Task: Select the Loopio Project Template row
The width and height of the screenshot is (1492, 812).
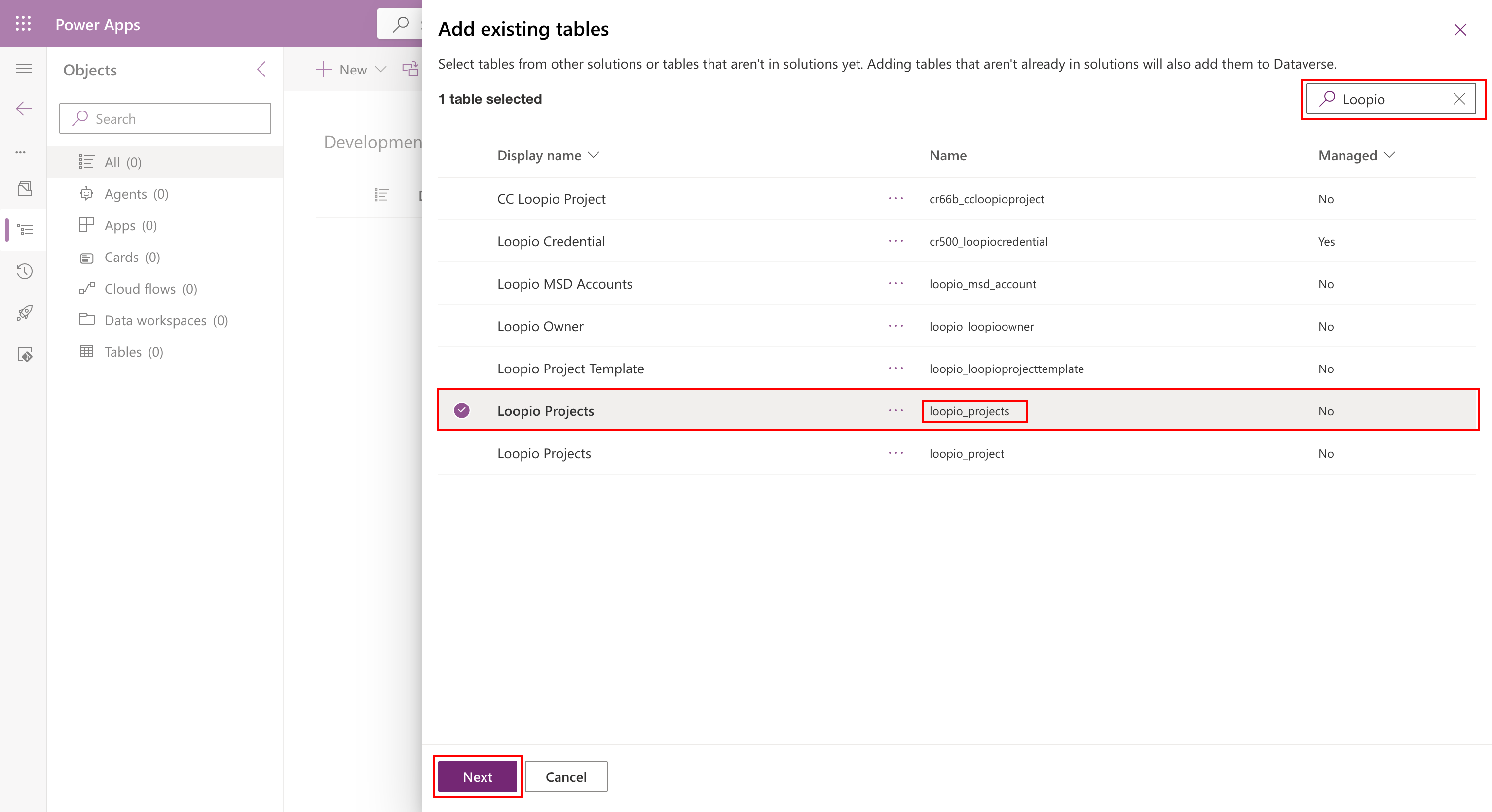Action: click(957, 369)
